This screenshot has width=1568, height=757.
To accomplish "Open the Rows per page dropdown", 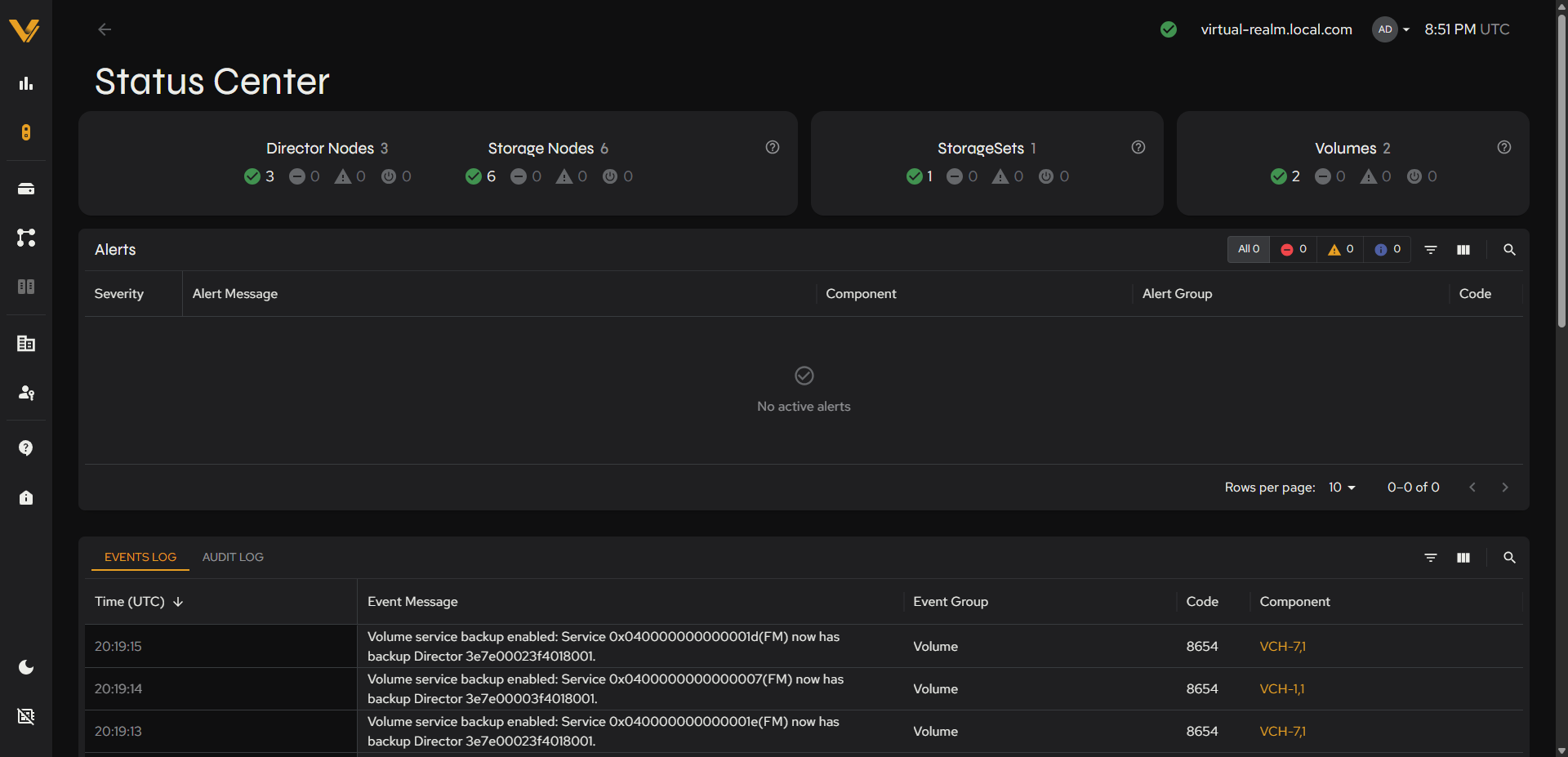I will pos(1342,488).
